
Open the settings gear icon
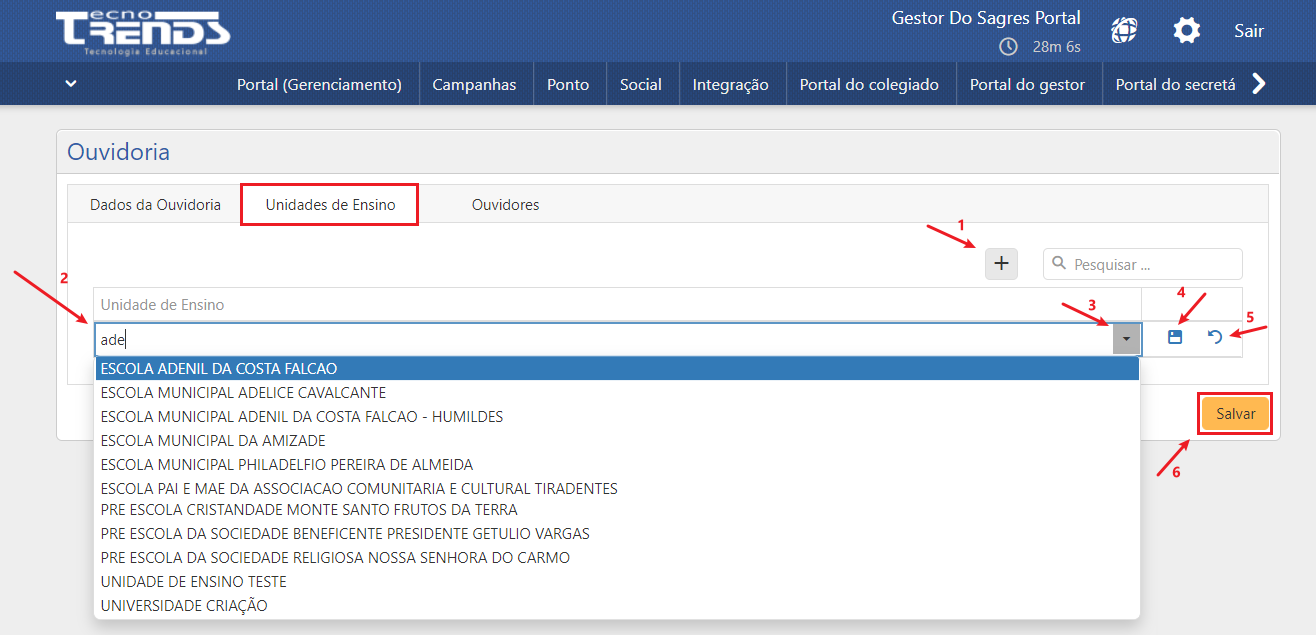tap(1186, 30)
